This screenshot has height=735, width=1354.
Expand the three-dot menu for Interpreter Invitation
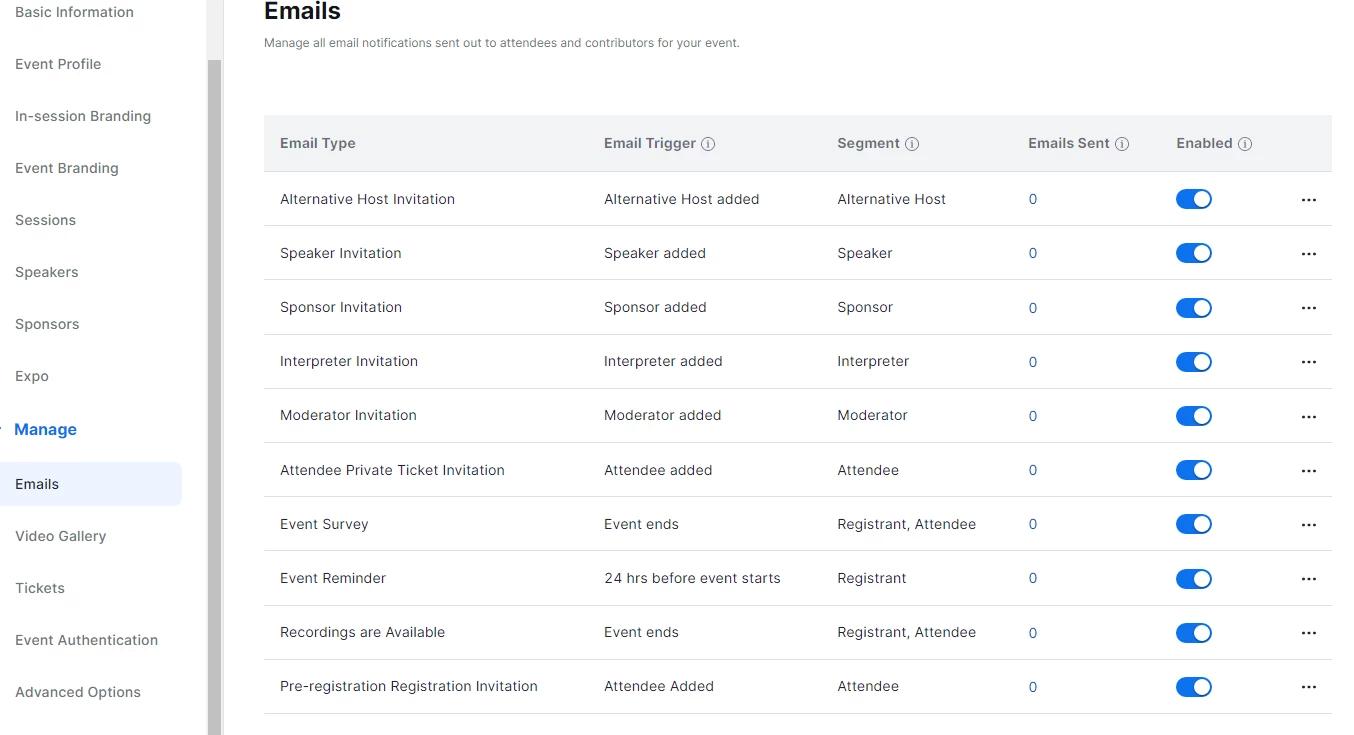pyautogui.click(x=1309, y=362)
